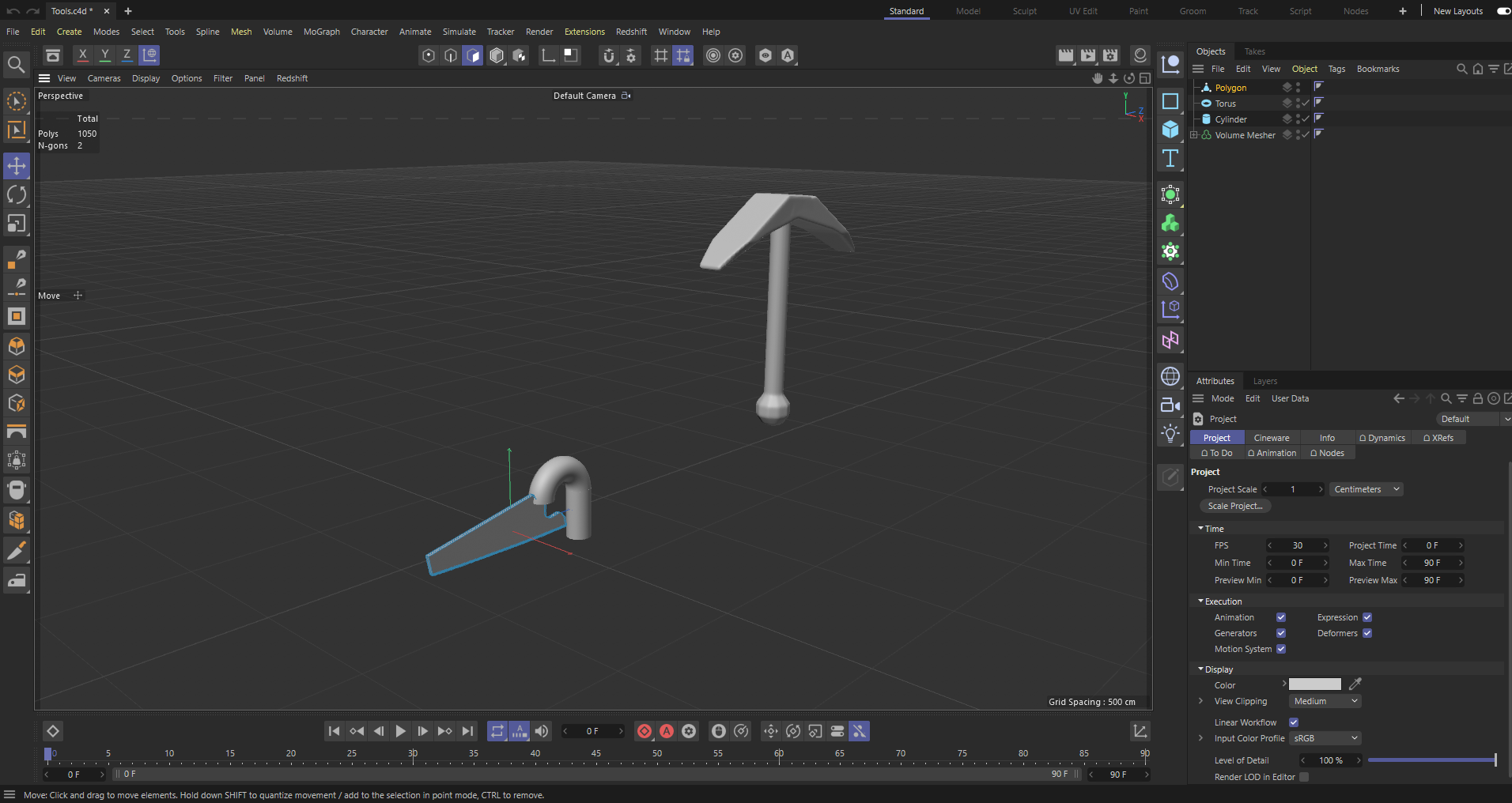Viewport: 1512px width, 803px height.
Task: Click the Record Active Objects button
Action: [644, 731]
